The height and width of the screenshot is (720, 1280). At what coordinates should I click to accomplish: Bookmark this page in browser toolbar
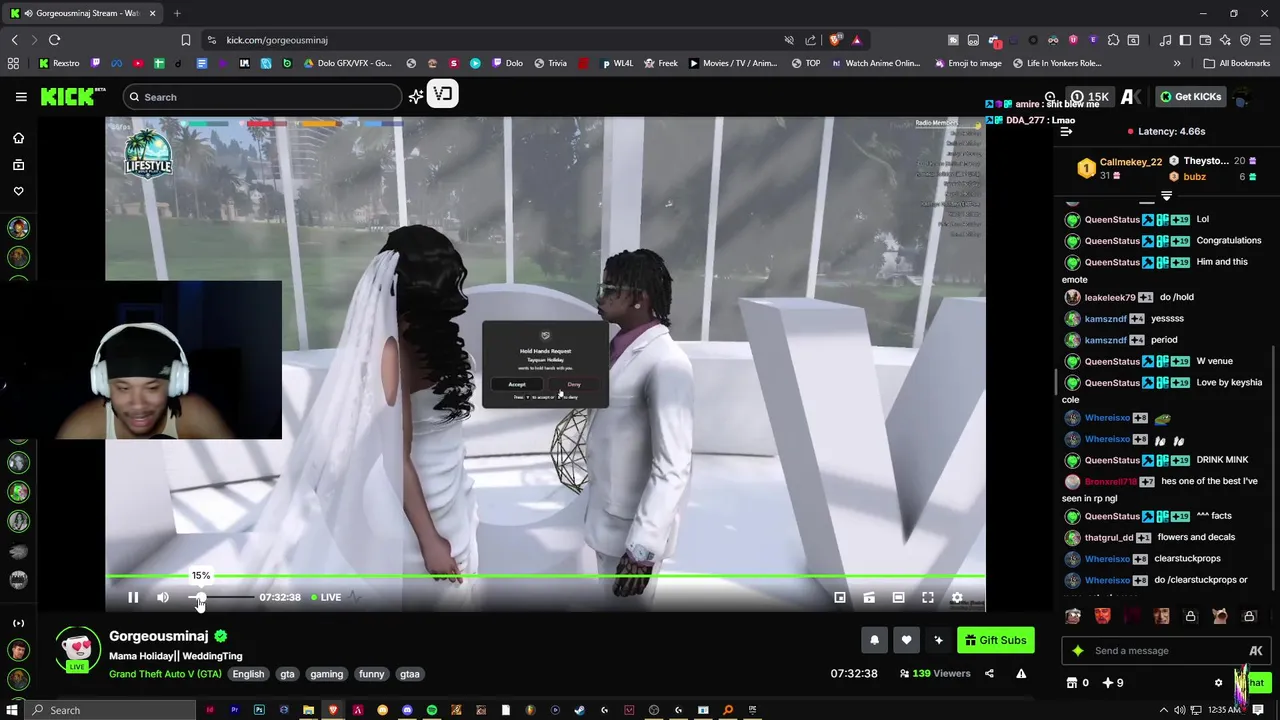pos(185,40)
